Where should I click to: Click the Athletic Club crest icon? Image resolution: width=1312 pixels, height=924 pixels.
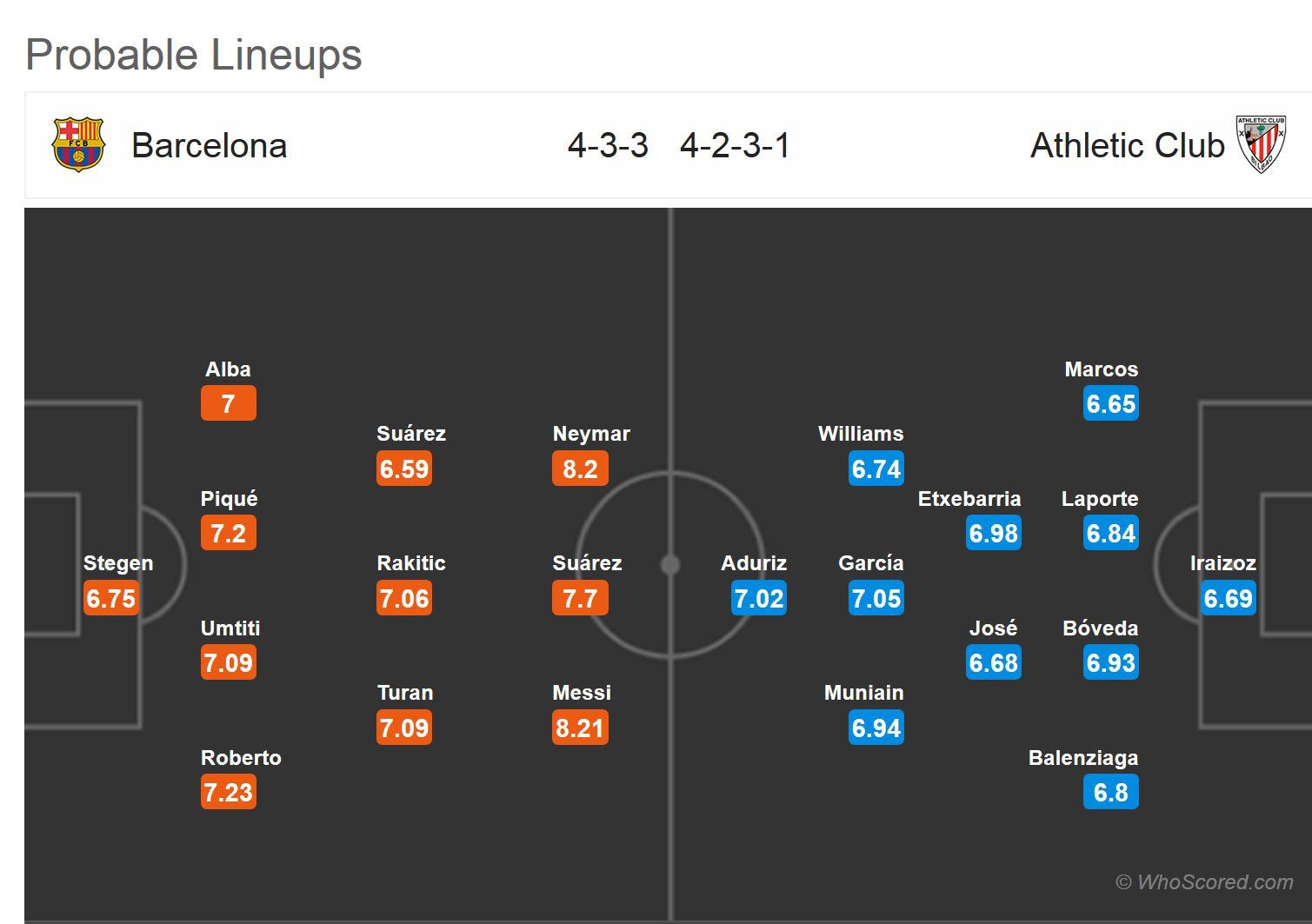[1261, 144]
